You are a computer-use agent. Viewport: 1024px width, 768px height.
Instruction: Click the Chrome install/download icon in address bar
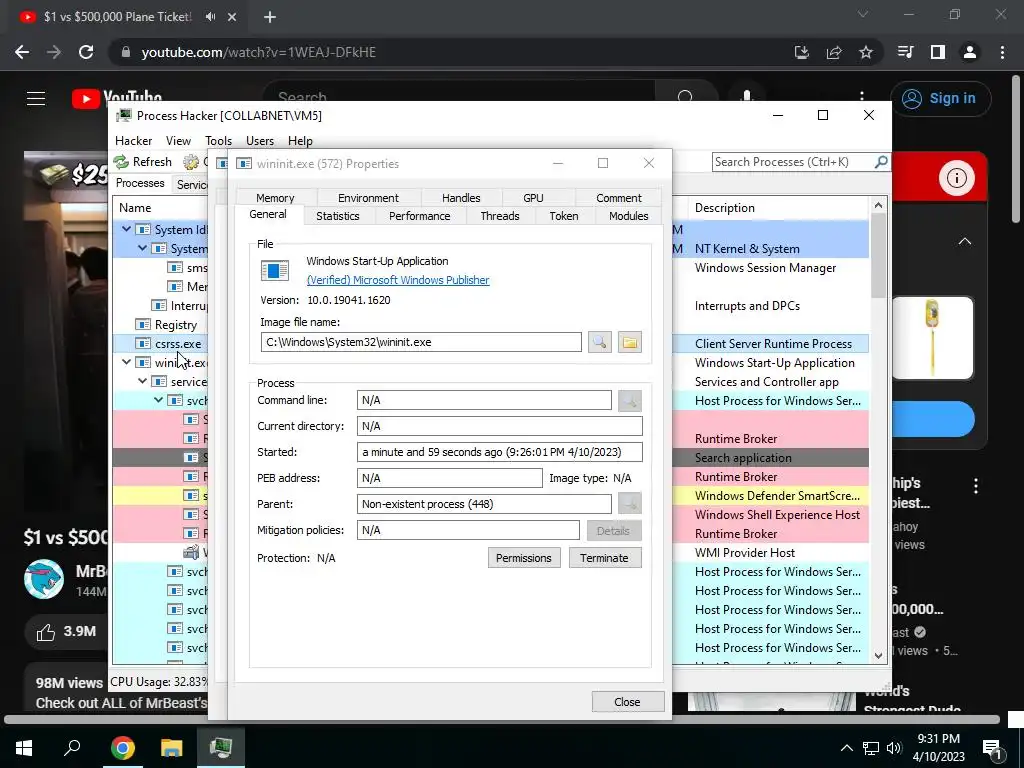pyautogui.click(x=802, y=52)
